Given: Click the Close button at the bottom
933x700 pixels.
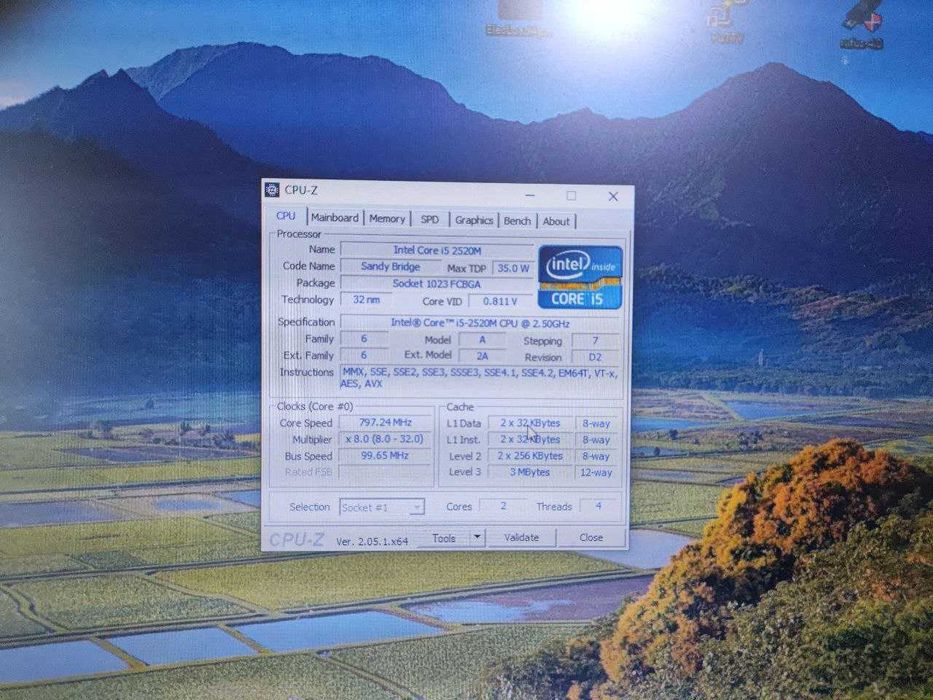Looking at the screenshot, I should coord(591,538).
